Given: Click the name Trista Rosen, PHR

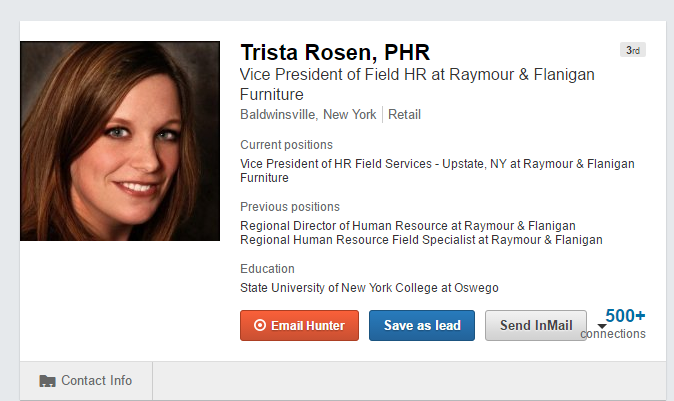Looking at the screenshot, I should pyautogui.click(x=335, y=52).
